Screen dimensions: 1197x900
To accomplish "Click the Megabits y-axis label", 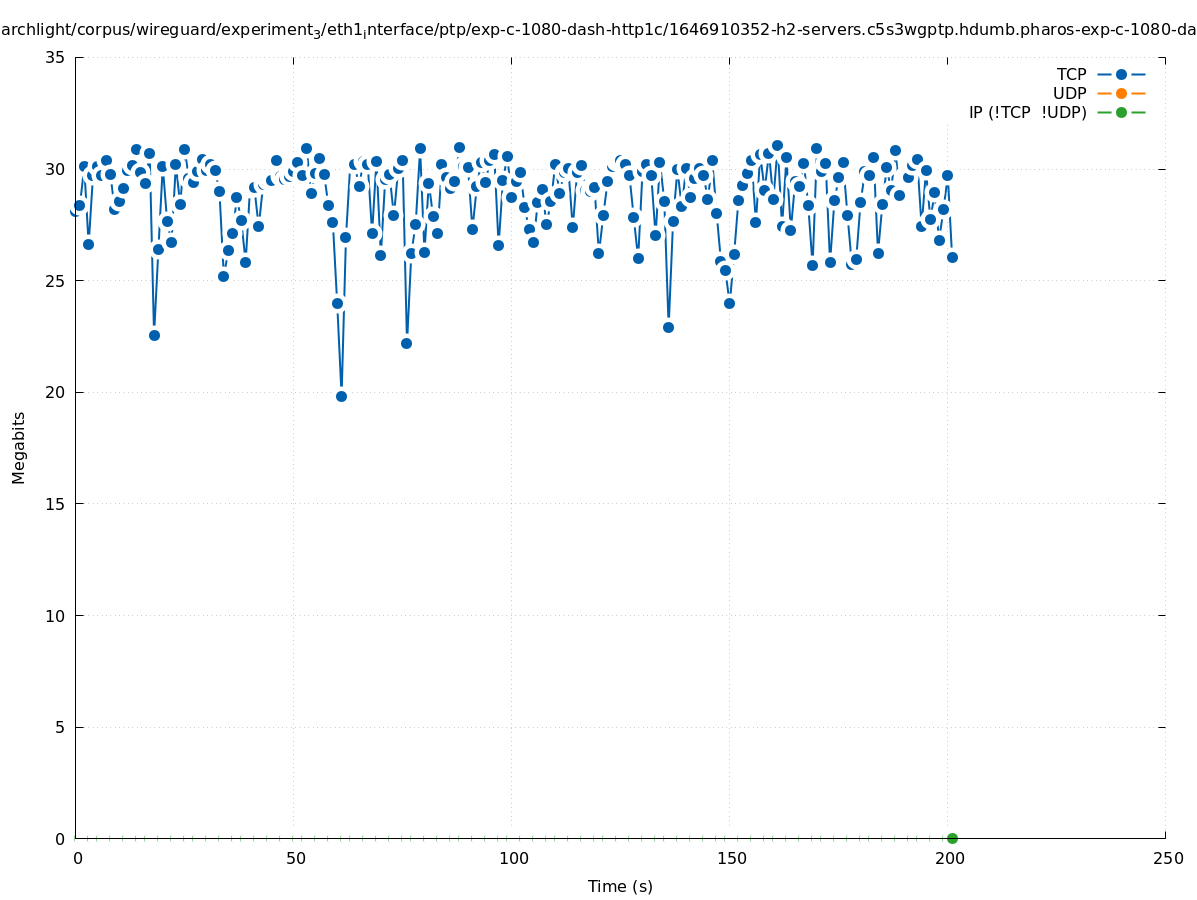I will click(x=19, y=447).
